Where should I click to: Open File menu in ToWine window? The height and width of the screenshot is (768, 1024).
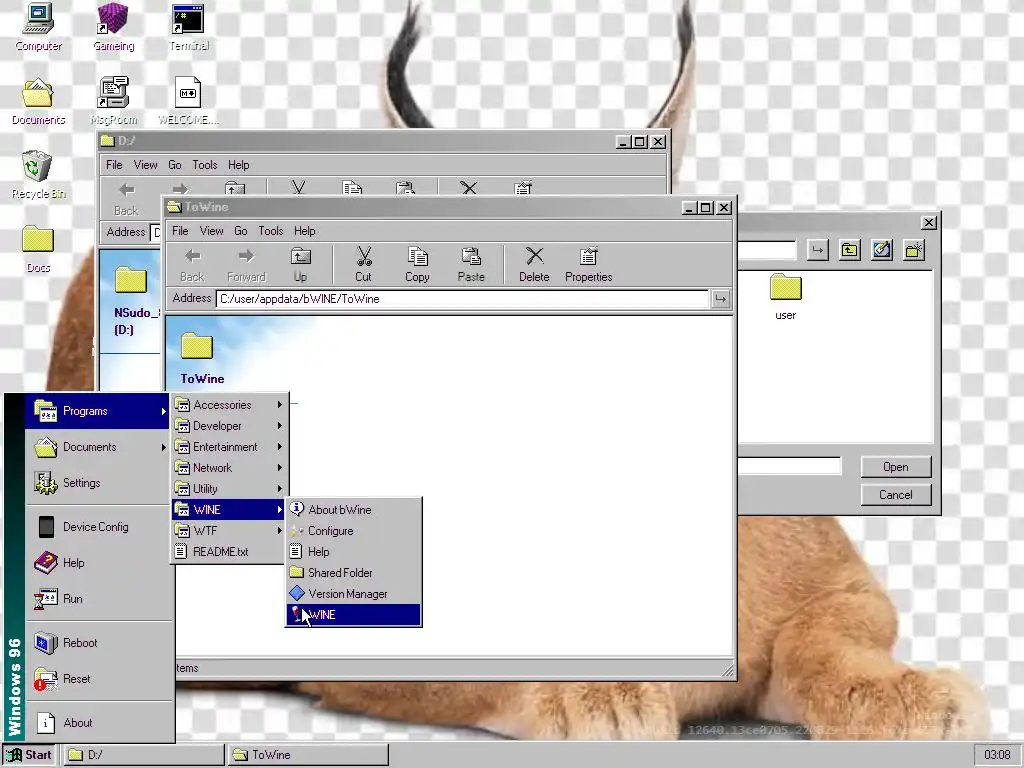coord(180,231)
